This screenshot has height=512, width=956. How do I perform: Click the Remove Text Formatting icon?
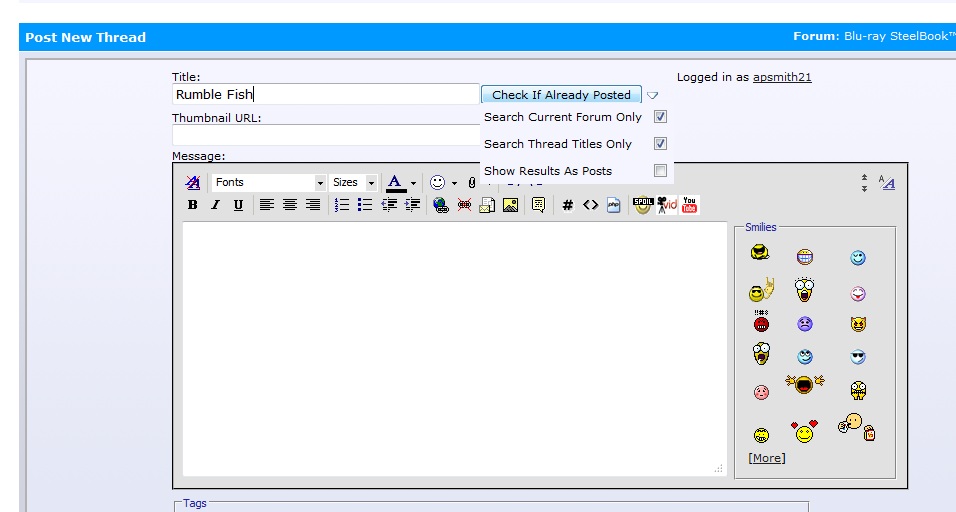(193, 182)
